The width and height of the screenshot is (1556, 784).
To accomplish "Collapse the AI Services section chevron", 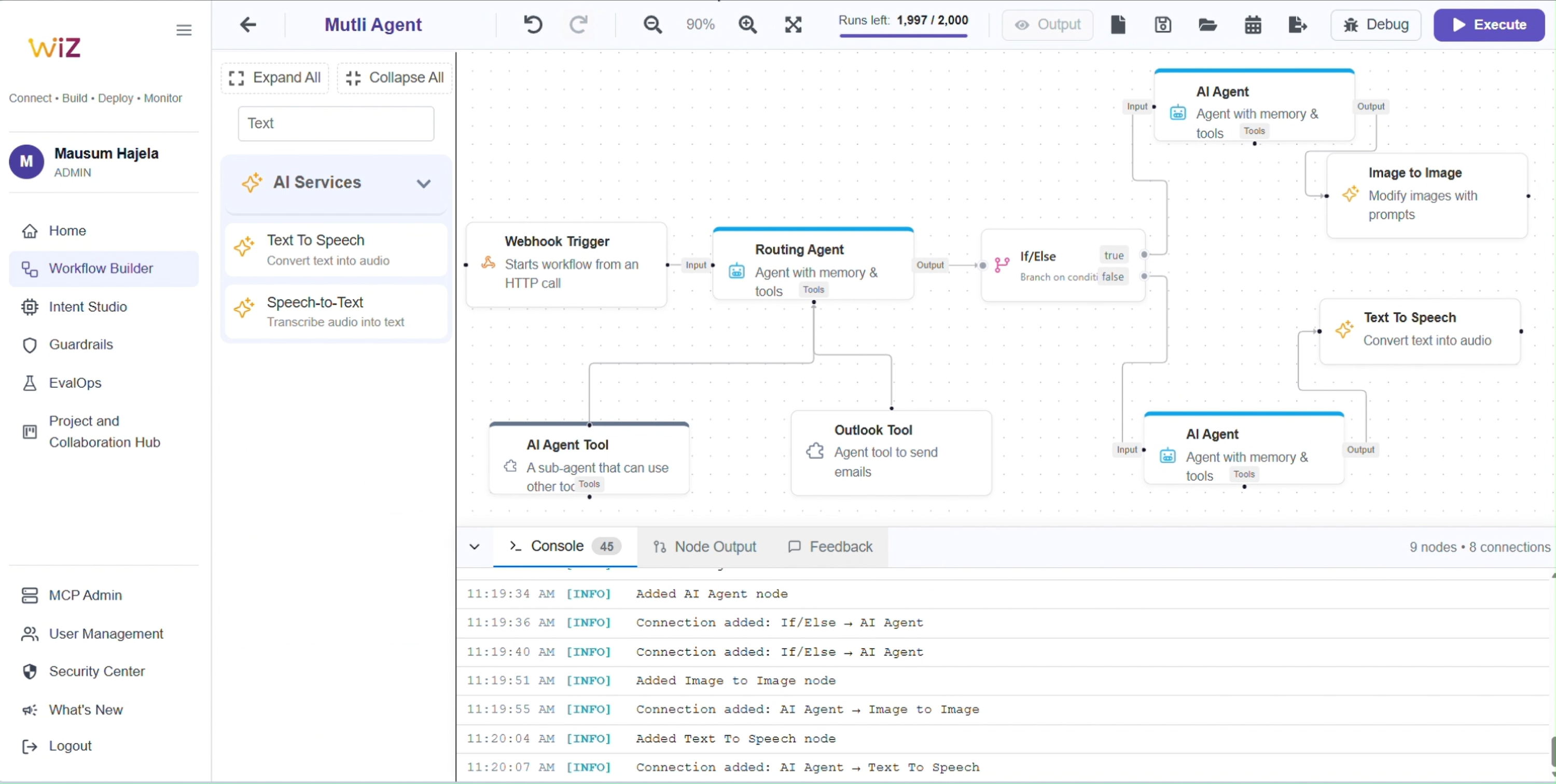I will pos(423,183).
